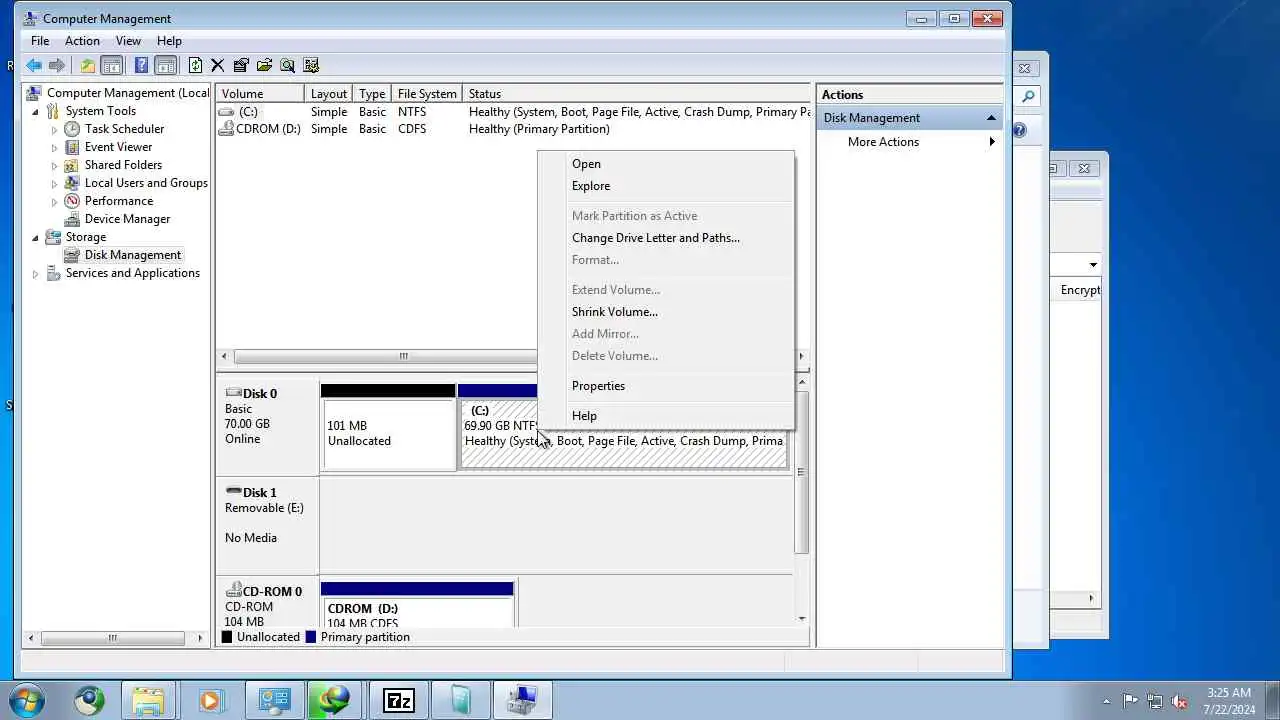
Task: Click the Delete (X) toolbar icon
Action: click(217, 65)
